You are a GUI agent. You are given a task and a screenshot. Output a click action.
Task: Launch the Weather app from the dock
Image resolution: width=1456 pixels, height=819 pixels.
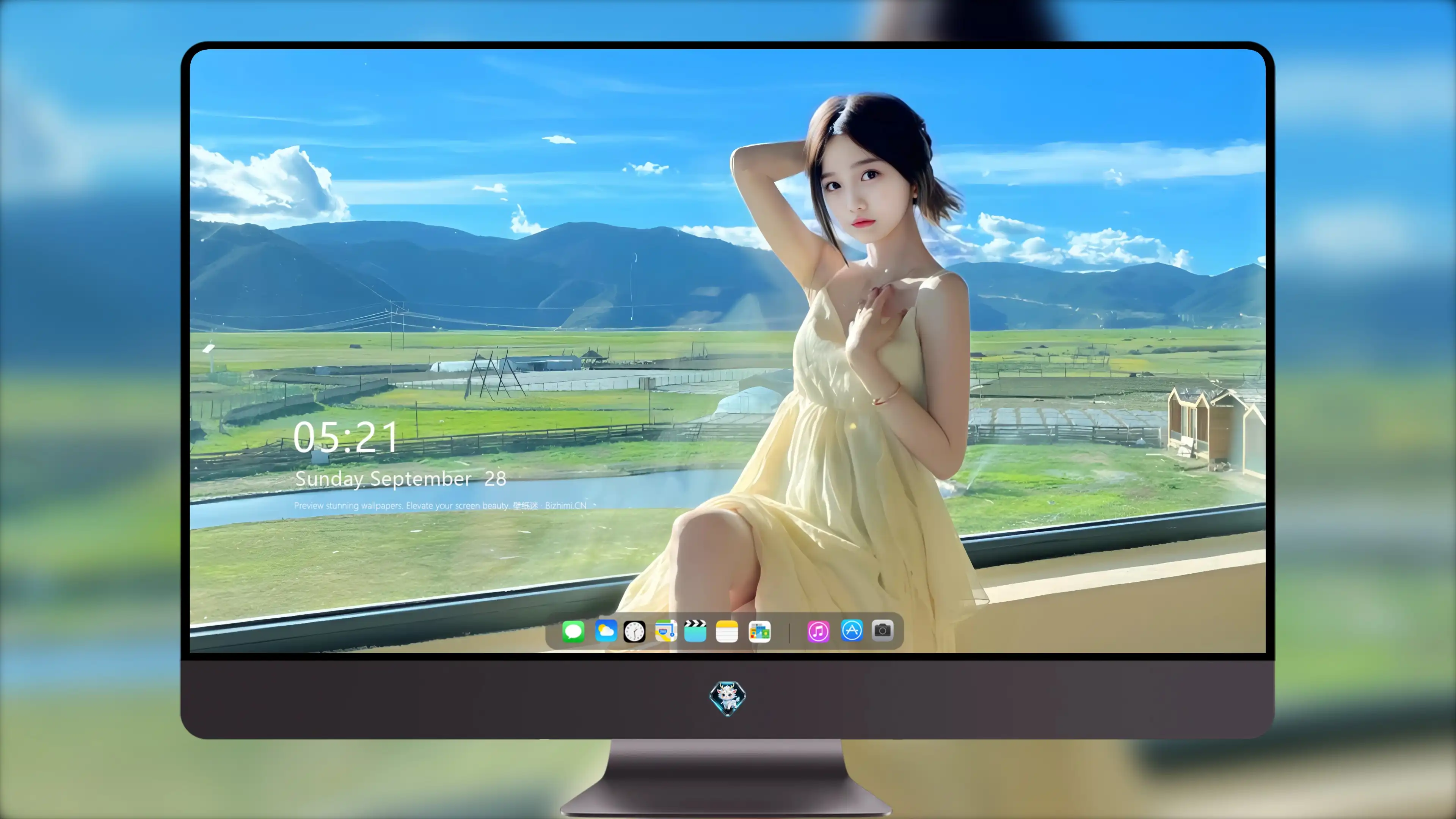606,631
